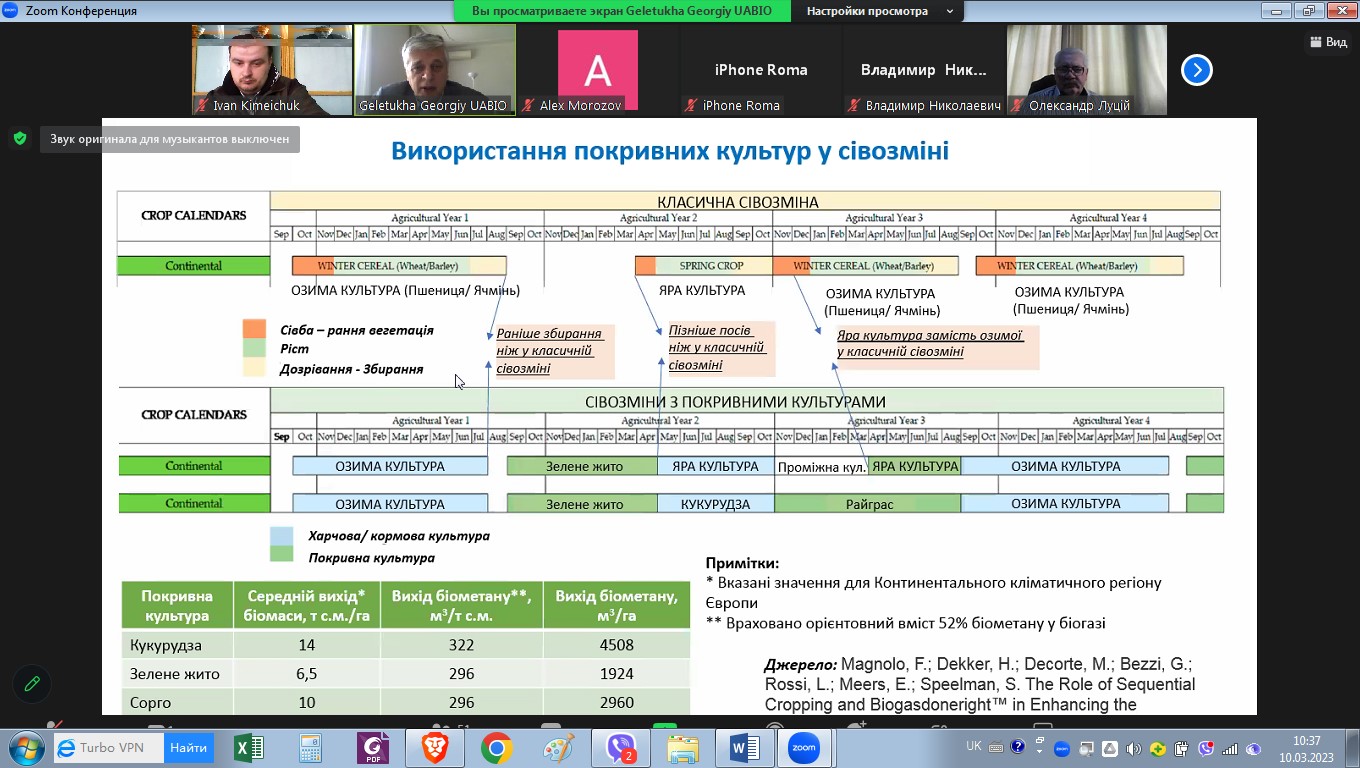The width and height of the screenshot is (1360, 768).
Task: Dismiss the Звук оригинала для музыкантов notice
Action: [x=170, y=139]
